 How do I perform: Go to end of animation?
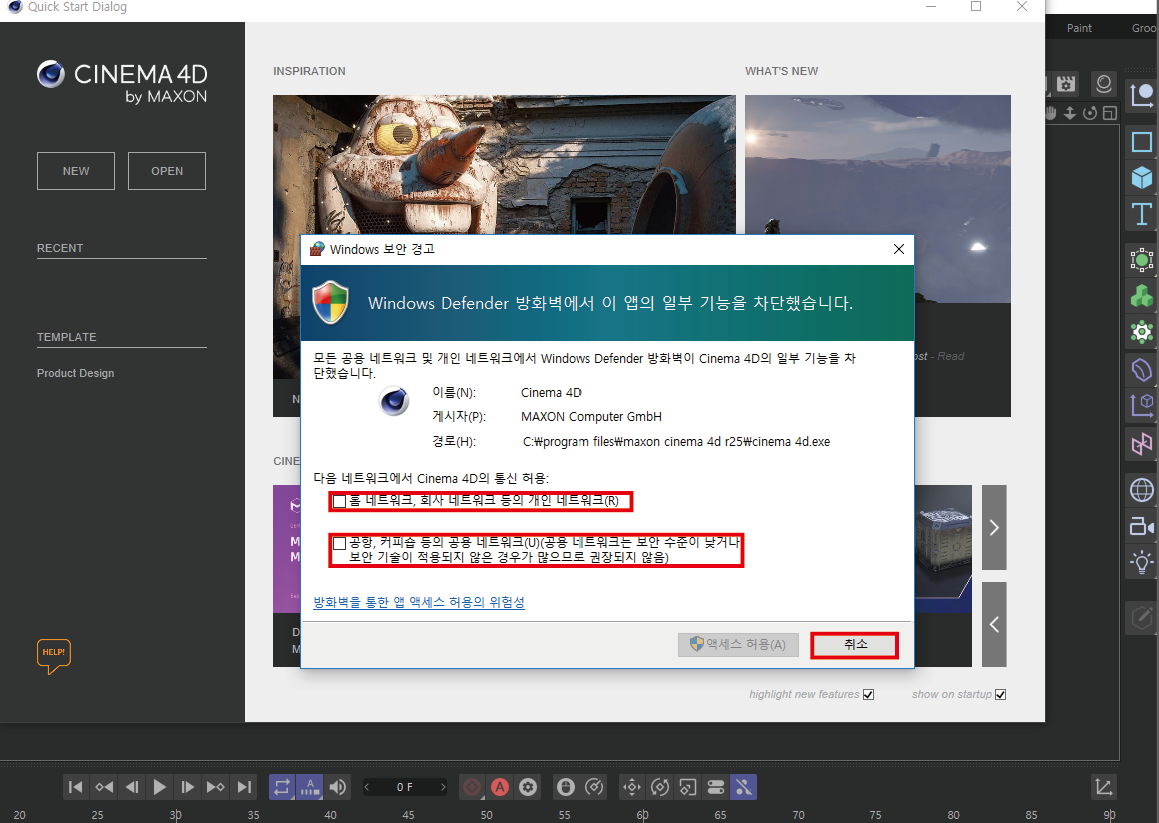244,787
